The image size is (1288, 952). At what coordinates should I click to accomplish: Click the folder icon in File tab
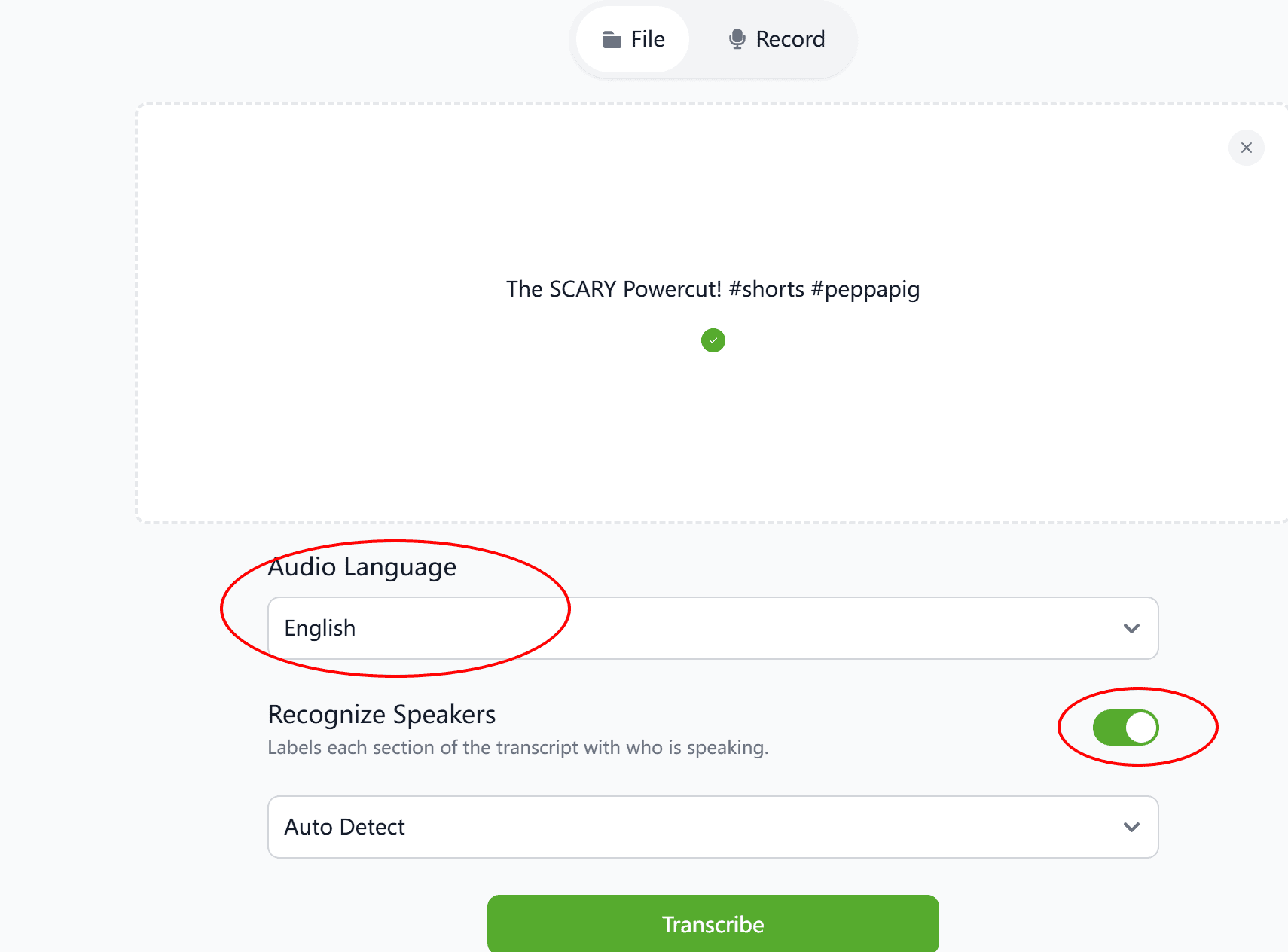pos(612,40)
